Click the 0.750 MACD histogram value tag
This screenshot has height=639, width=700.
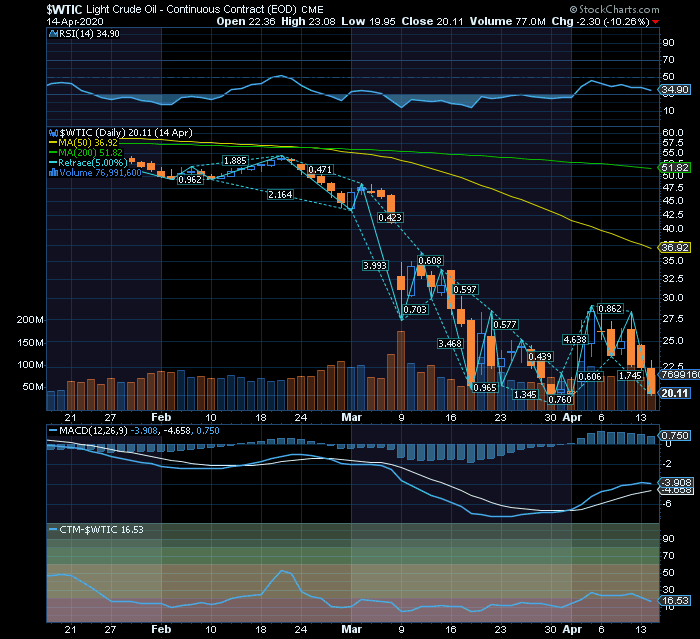click(675, 436)
